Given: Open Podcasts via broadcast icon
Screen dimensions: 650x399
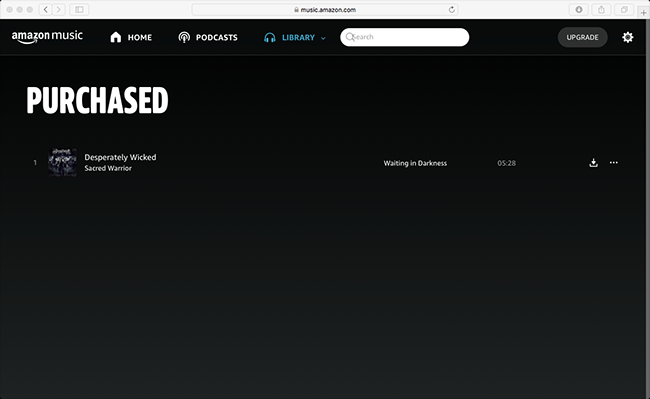Looking at the screenshot, I should tap(184, 37).
